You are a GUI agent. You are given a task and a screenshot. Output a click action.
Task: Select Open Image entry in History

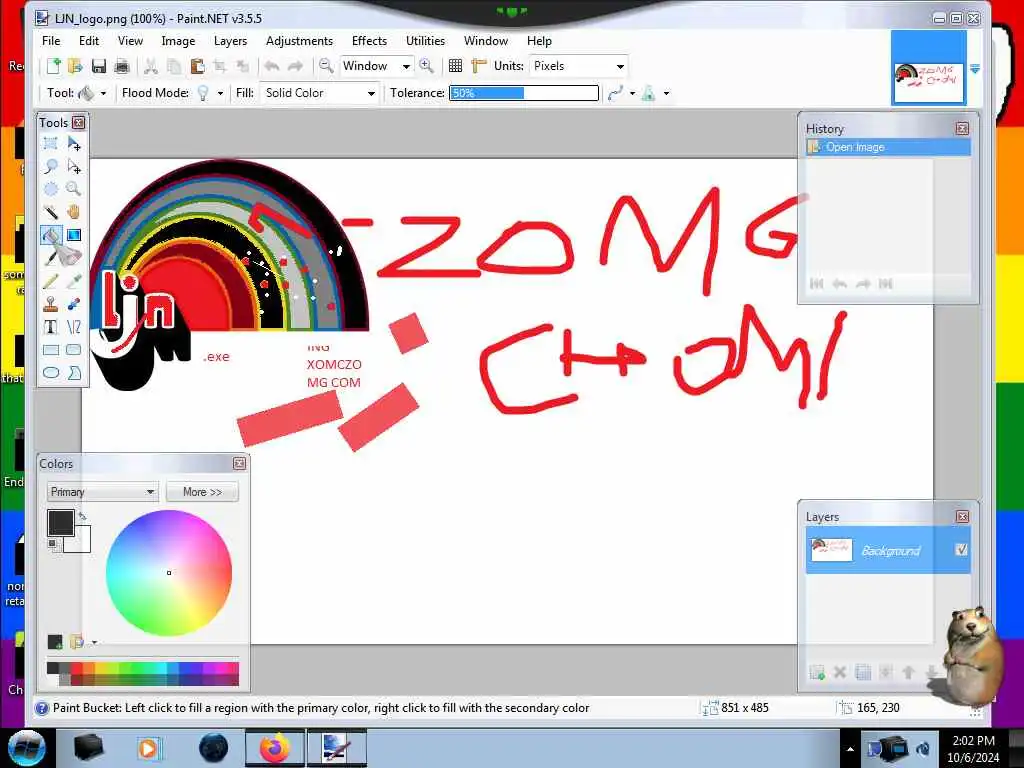click(x=888, y=147)
